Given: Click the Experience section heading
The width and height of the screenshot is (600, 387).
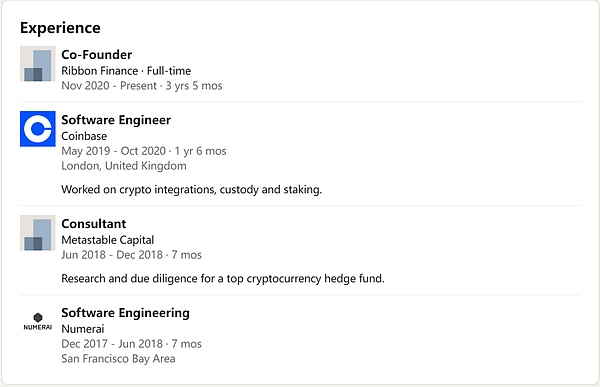Looking at the screenshot, I should (60, 28).
